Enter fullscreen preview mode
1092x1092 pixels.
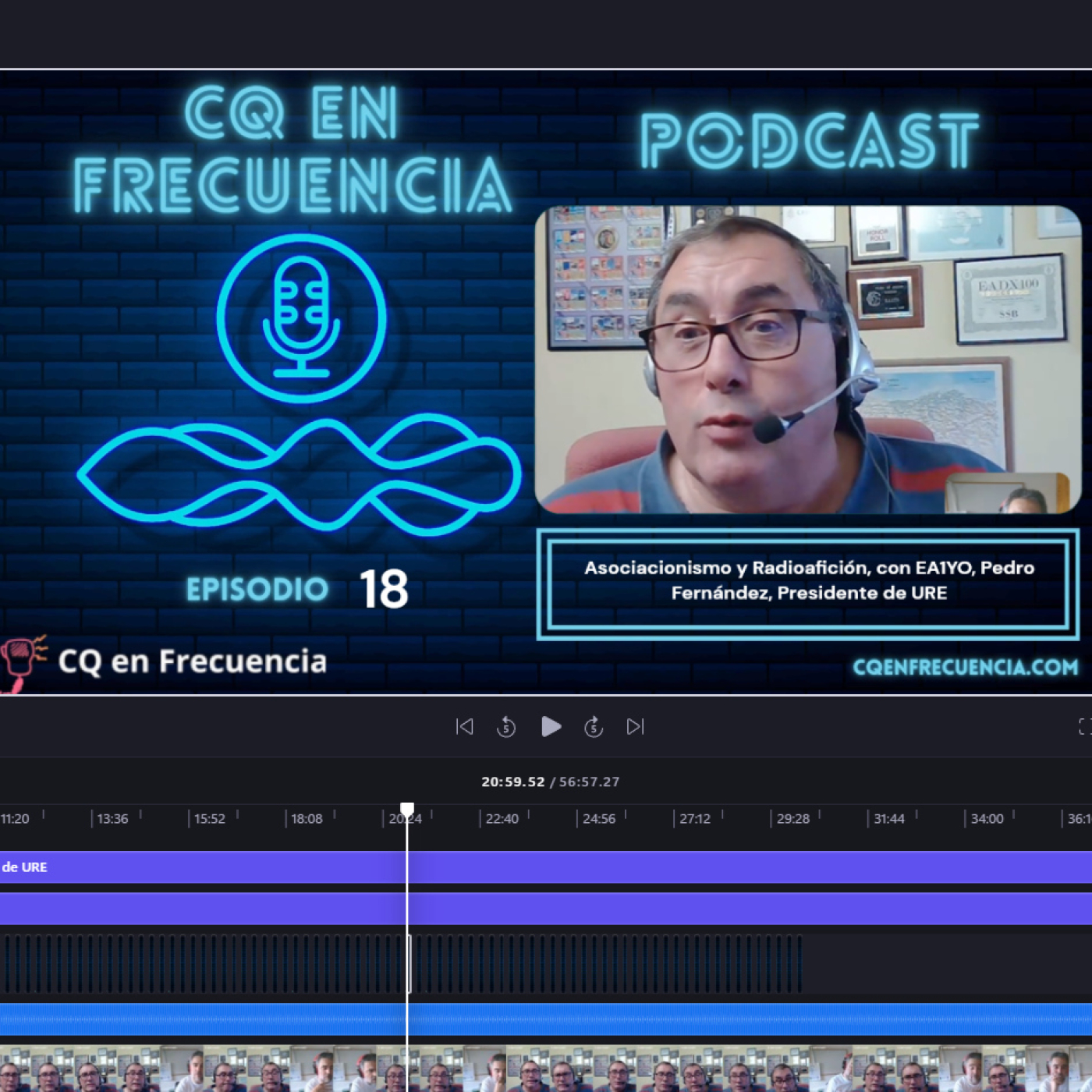(x=1085, y=727)
